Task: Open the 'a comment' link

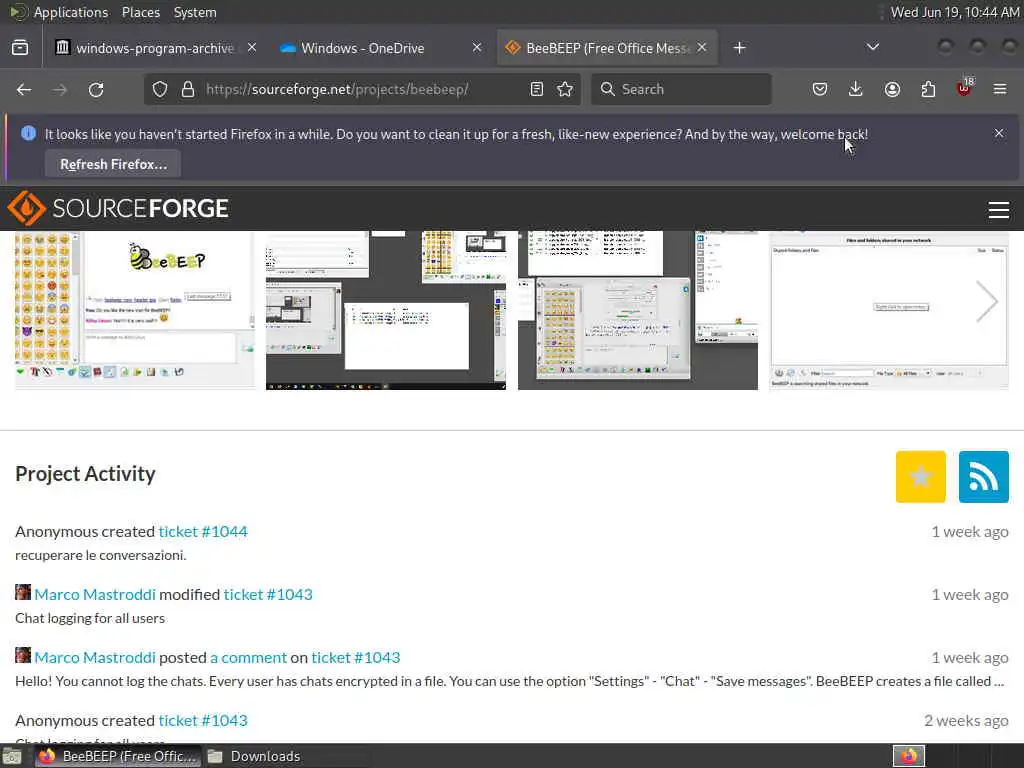Action: 248,658
